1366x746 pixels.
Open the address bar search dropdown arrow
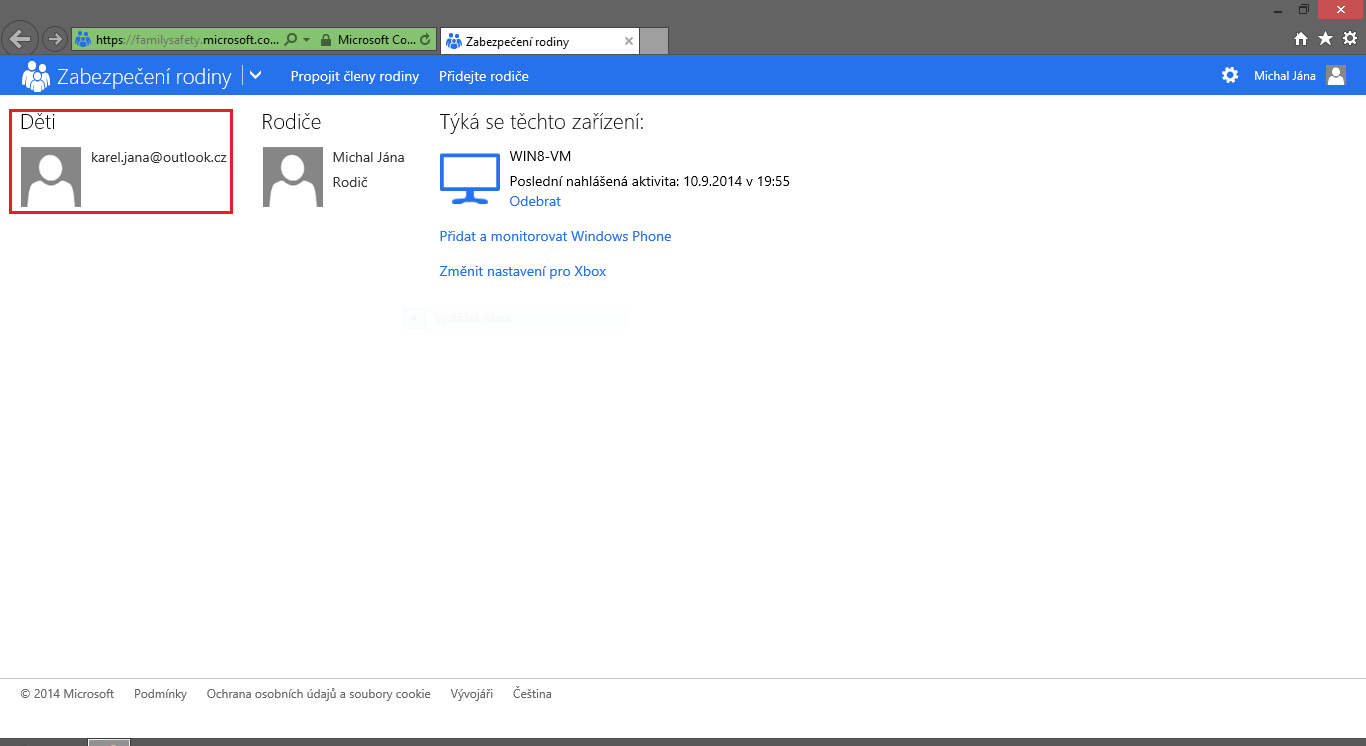[x=306, y=40]
